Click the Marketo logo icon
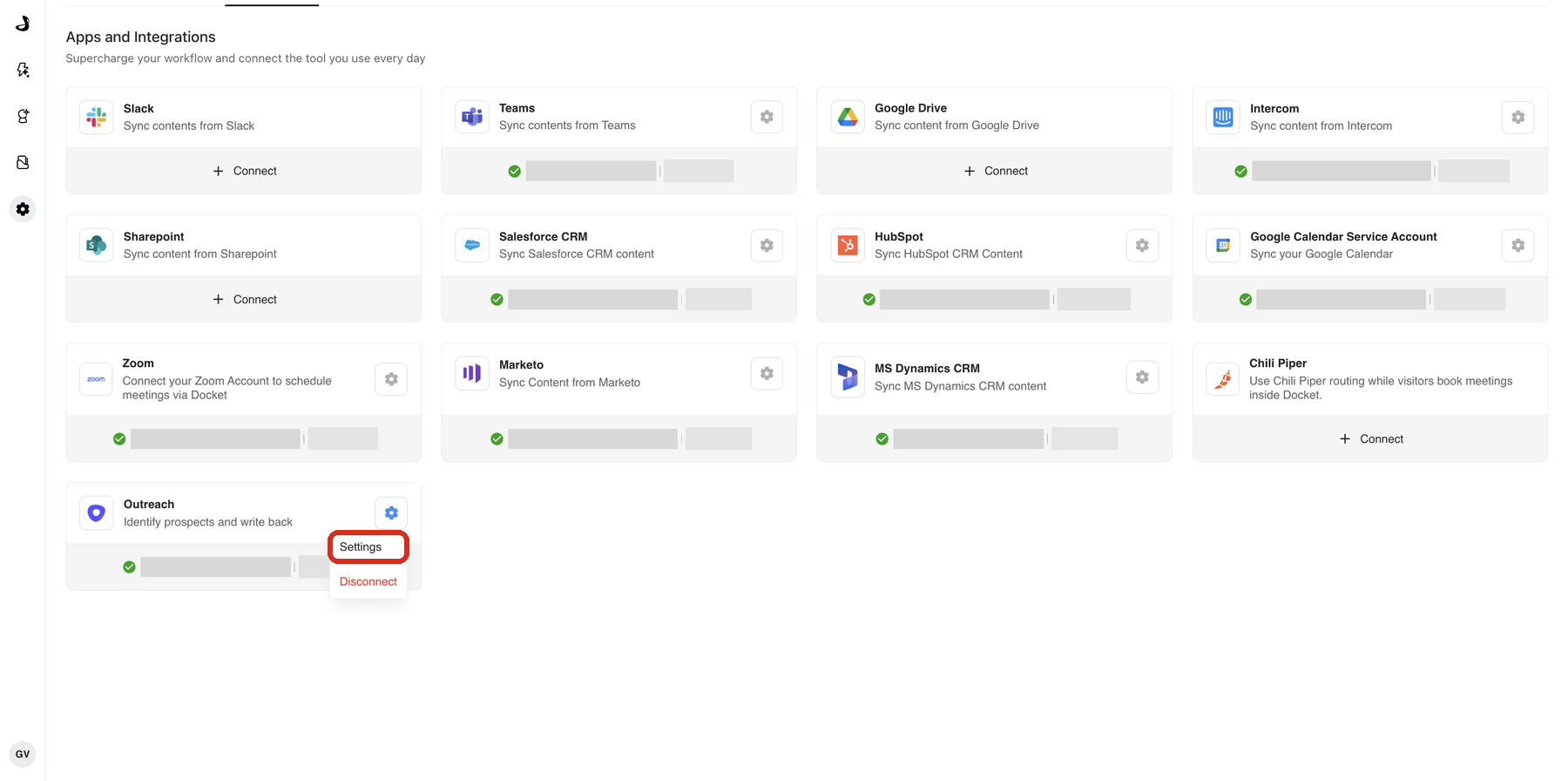Image resolution: width=1568 pixels, height=781 pixels. [472, 373]
